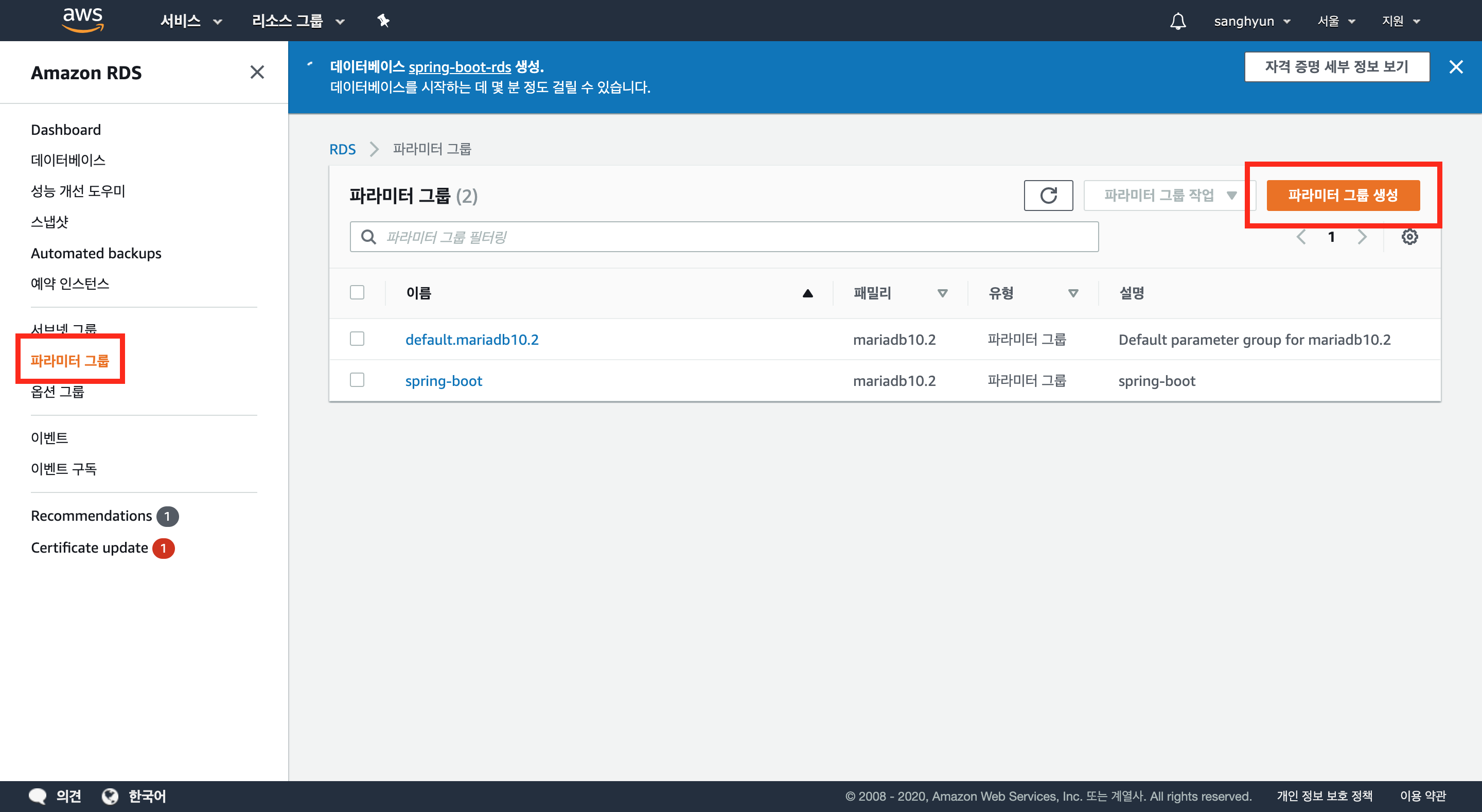Close the Amazon RDS sidebar panel

tap(257, 73)
